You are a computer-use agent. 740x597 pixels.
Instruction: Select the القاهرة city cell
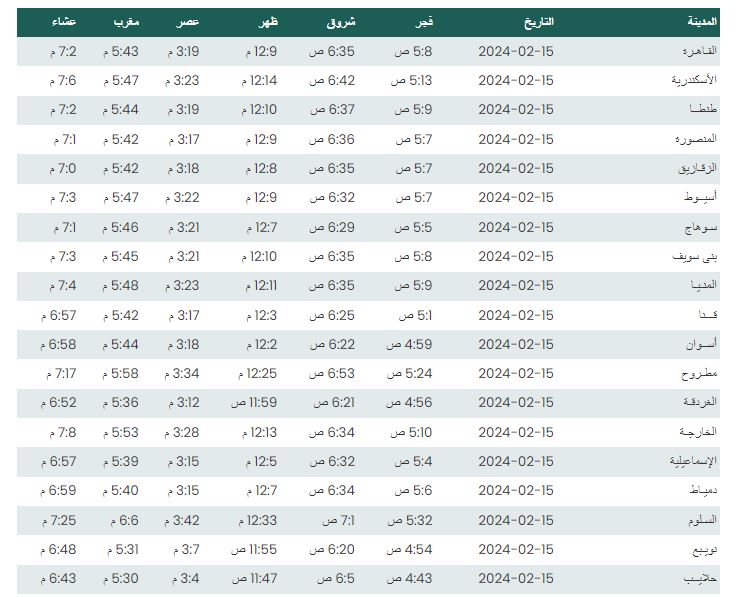[x=699, y=51]
